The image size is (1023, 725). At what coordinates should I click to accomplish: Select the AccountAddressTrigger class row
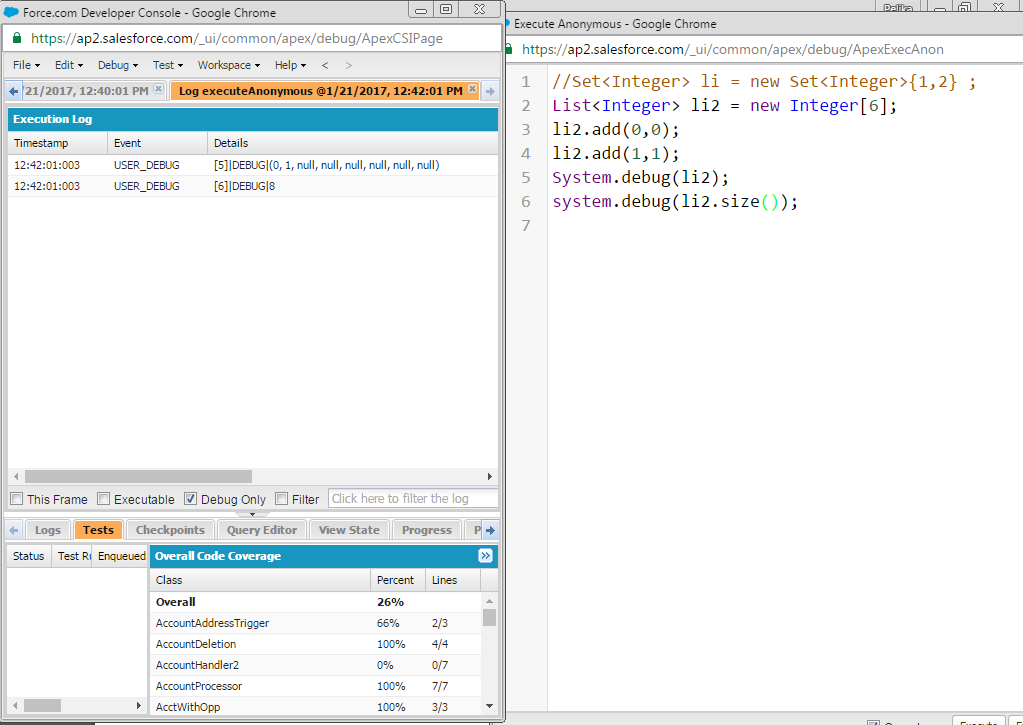pyautogui.click(x=212, y=623)
